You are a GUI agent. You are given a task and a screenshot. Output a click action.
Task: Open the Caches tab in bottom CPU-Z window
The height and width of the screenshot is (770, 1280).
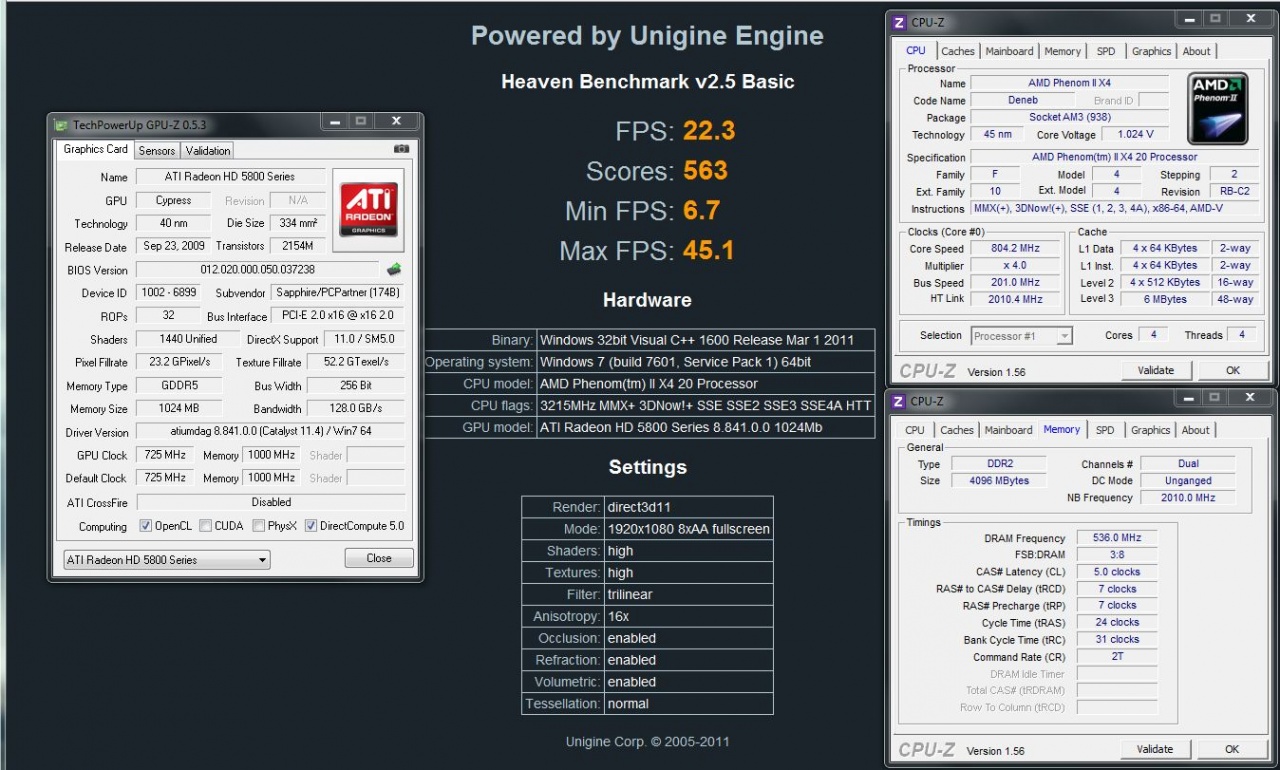pyautogui.click(x=957, y=430)
